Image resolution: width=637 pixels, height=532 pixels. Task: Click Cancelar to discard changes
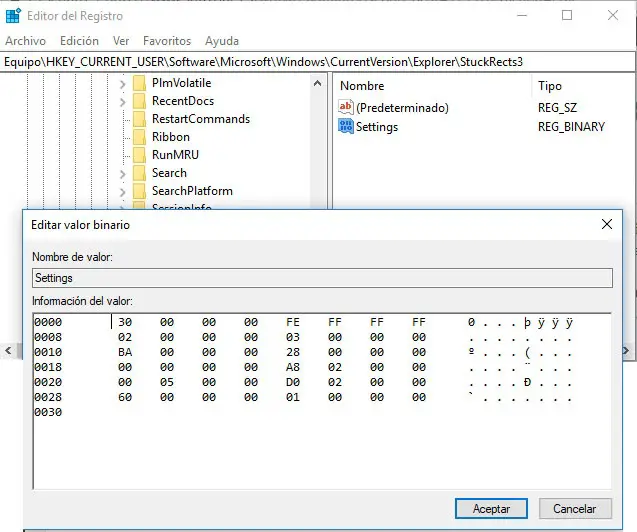(x=574, y=508)
